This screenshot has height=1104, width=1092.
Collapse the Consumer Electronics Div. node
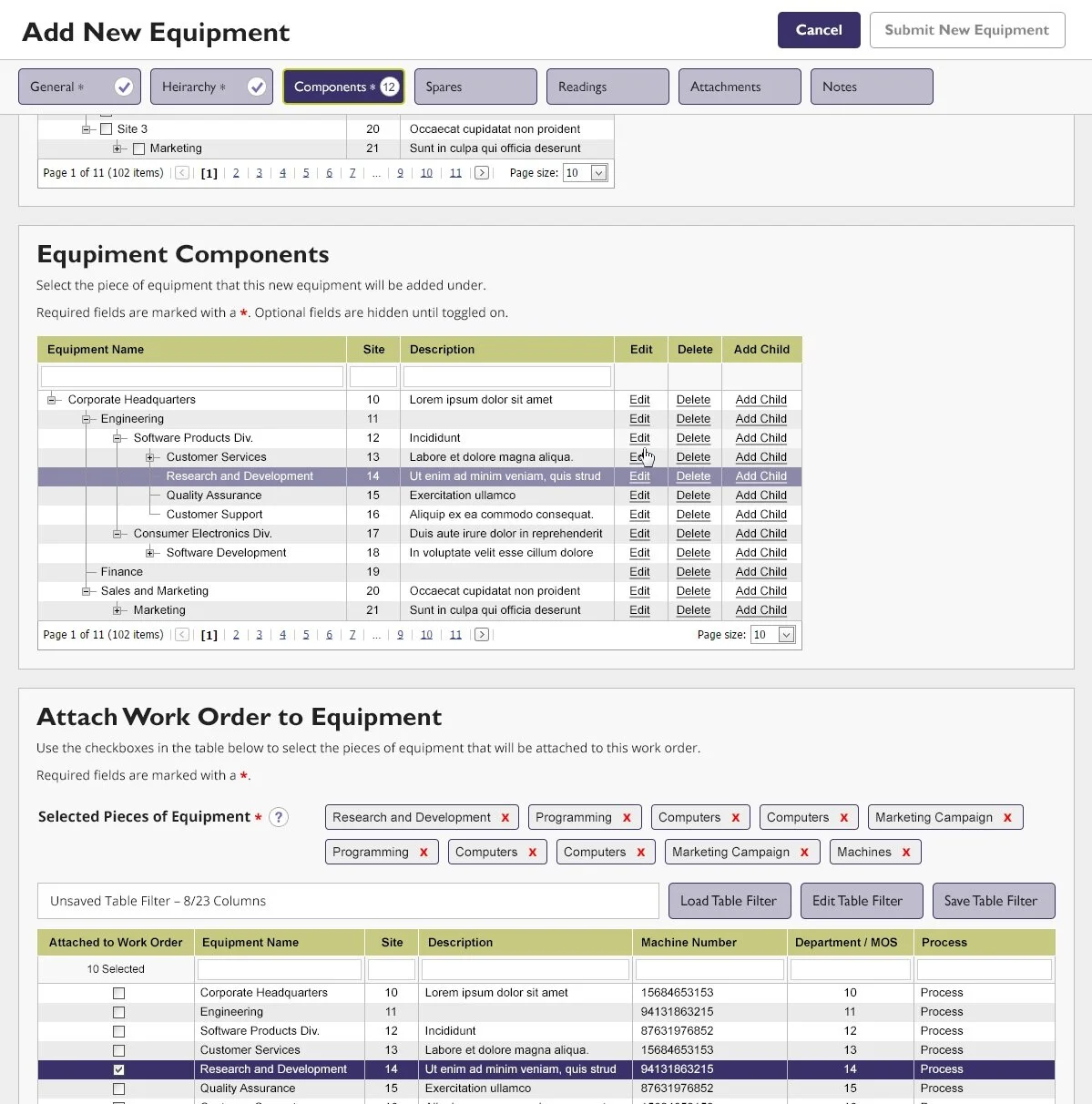click(117, 534)
